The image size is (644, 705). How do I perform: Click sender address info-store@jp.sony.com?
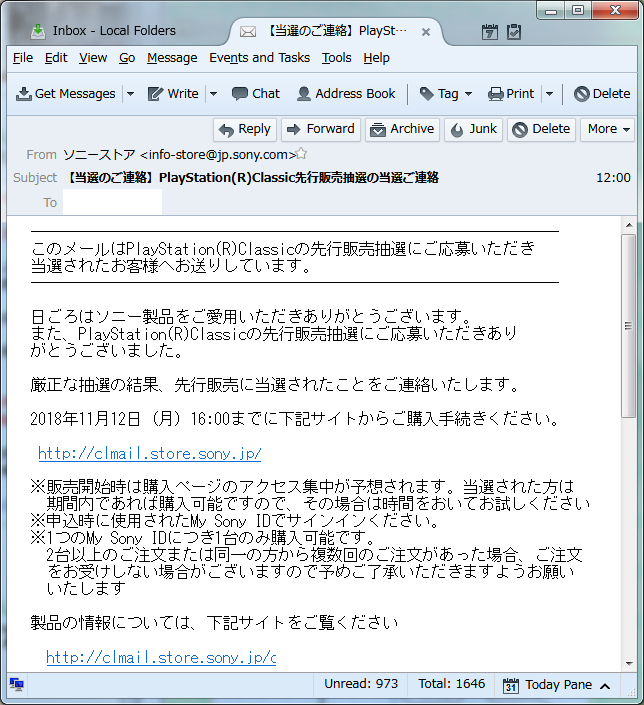pyautogui.click(x=218, y=155)
